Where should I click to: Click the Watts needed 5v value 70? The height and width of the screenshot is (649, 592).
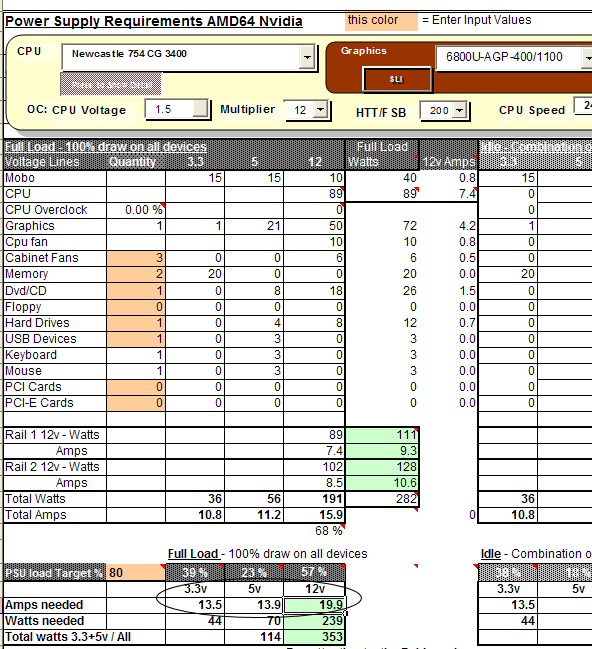(254, 621)
